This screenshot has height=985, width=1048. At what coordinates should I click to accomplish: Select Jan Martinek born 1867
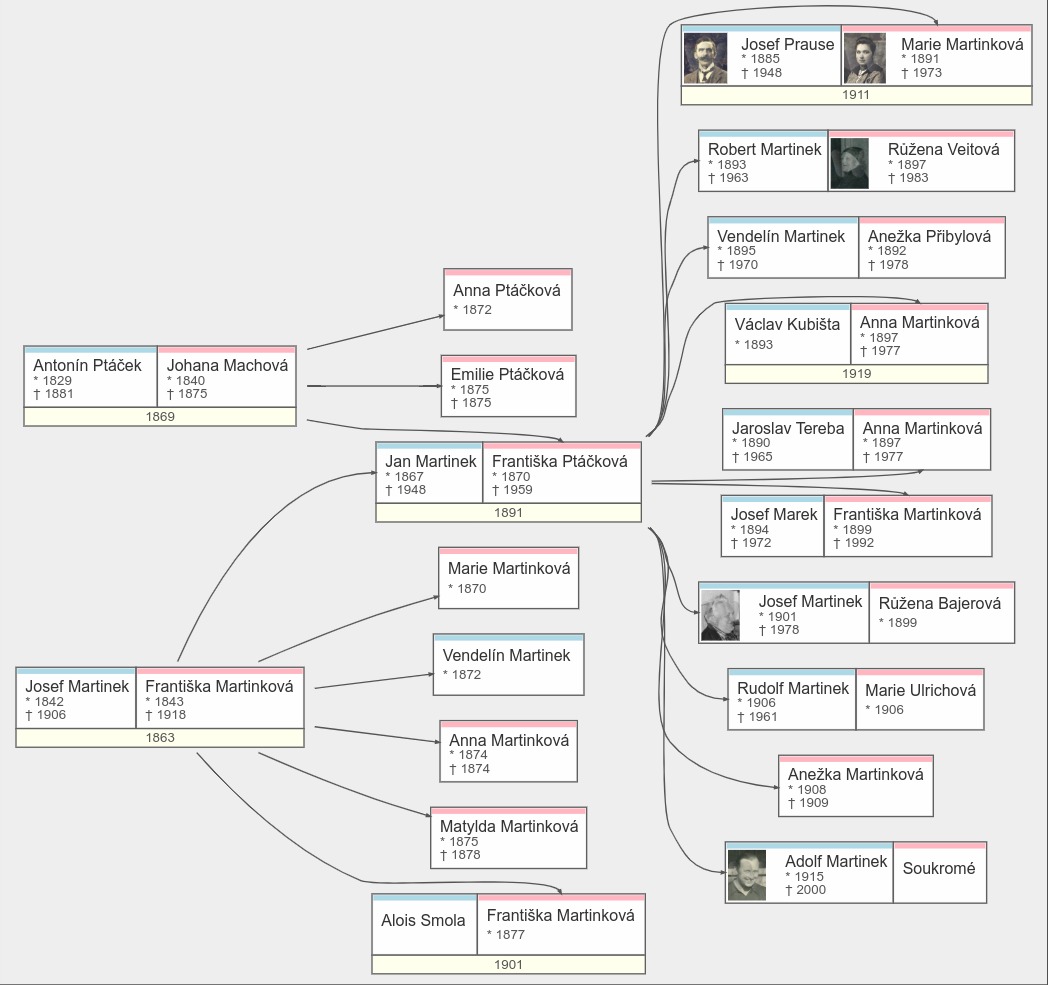(430, 474)
